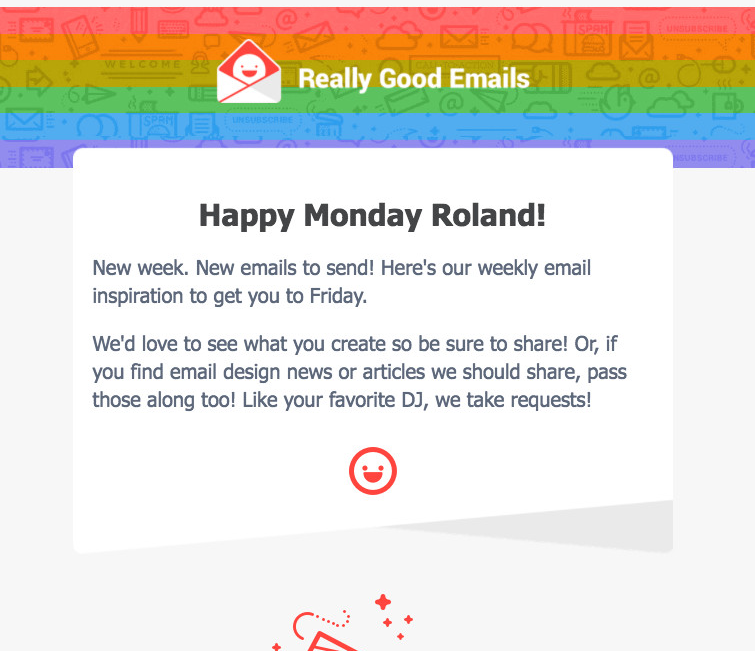Screen dimensions: 755x651
Task: Click the envelope pattern icon in the blue stripe
Action: 24,120
